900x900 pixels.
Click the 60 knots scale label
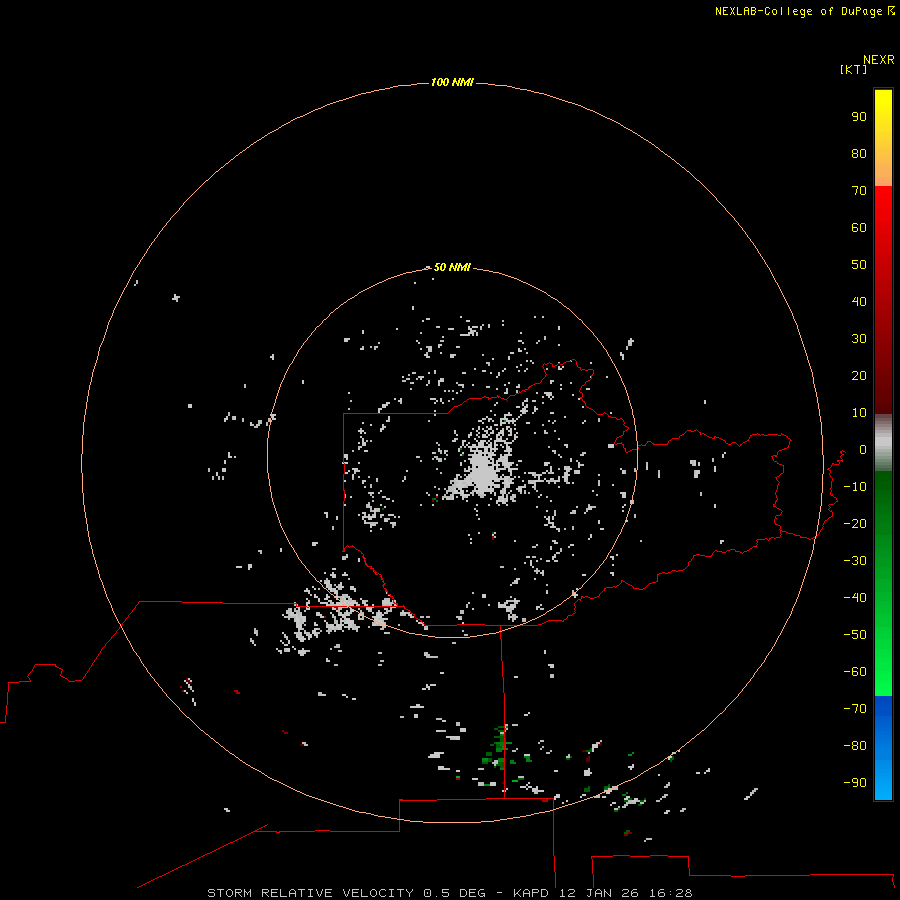(859, 228)
